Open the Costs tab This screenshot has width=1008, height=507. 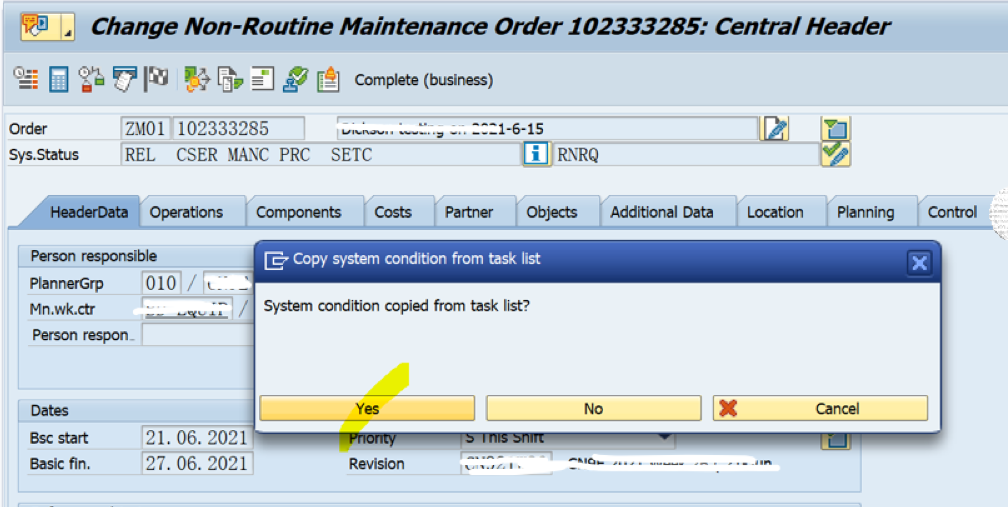coord(393,213)
